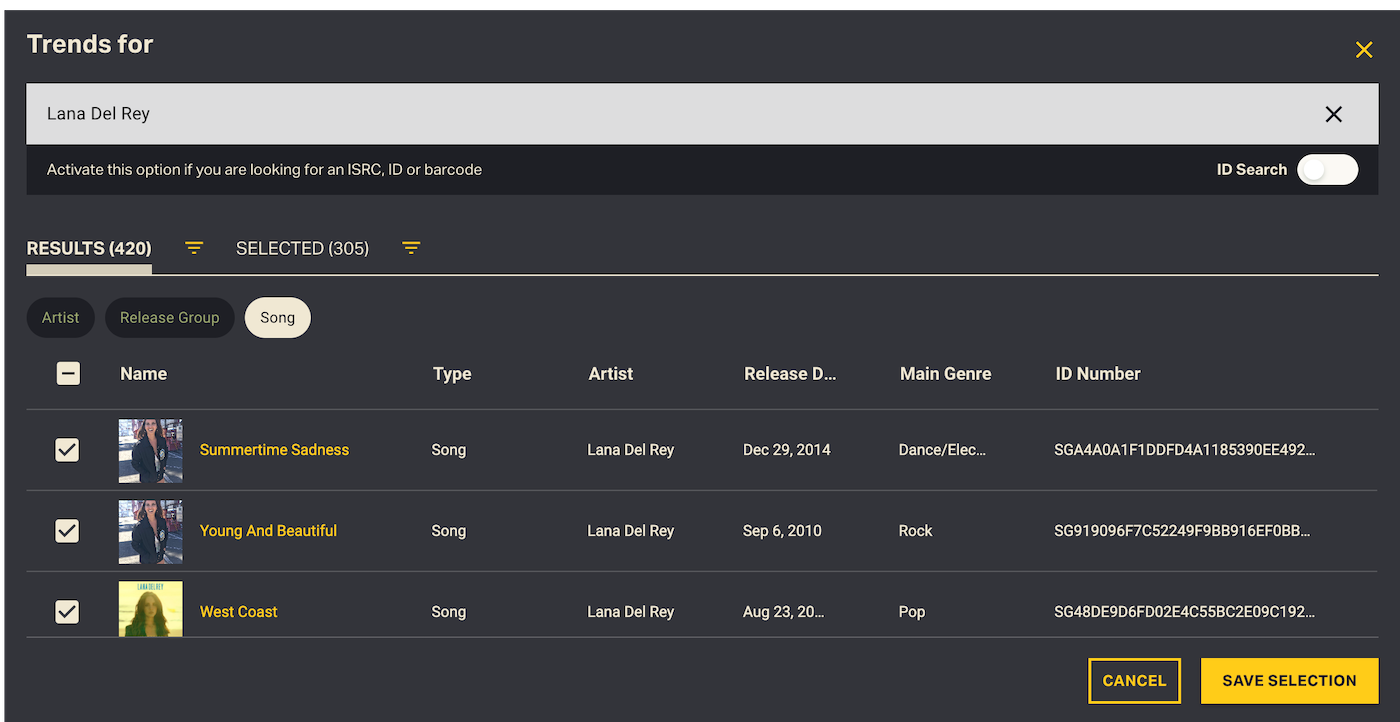Open filter icon next to Results tab
Image resolution: width=1400 pixels, height=722 pixels.
click(x=194, y=248)
